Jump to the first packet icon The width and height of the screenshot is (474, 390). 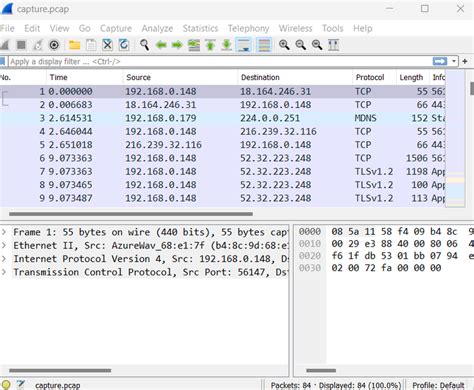pos(210,45)
